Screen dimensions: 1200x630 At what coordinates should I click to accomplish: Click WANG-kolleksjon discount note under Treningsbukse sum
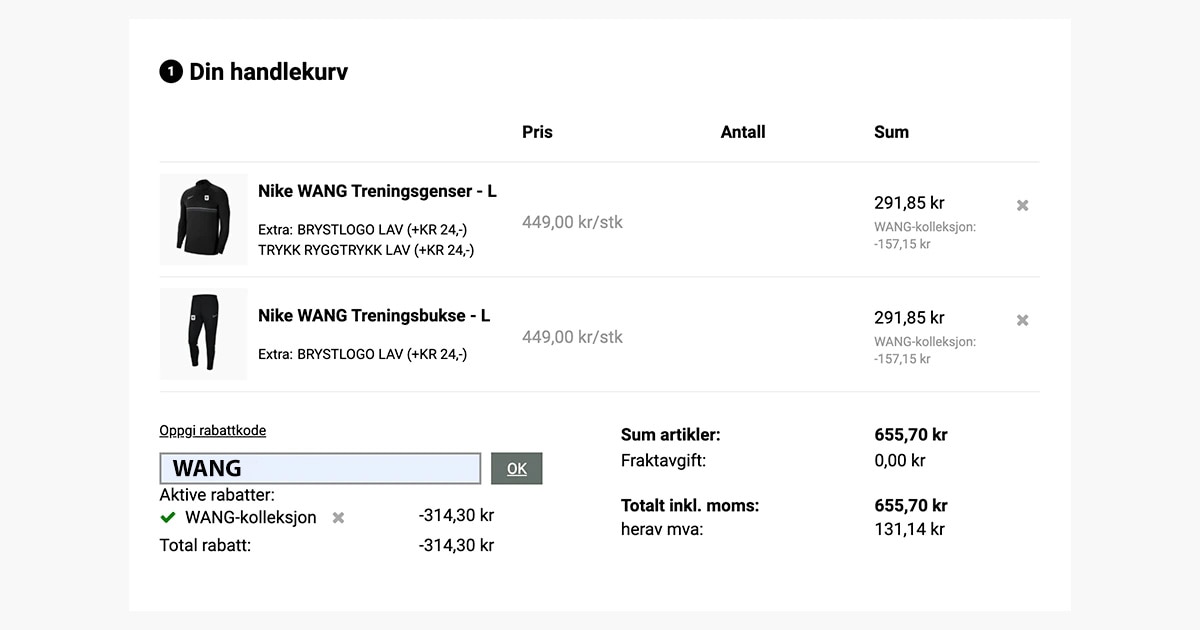click(925, 350)
